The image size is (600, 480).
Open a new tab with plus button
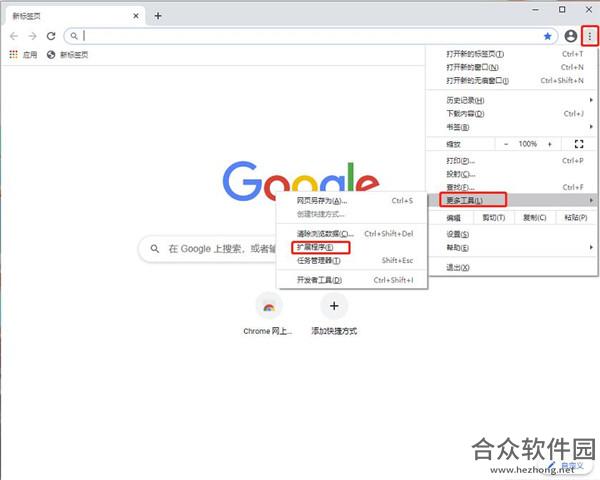tap(158, 16)
